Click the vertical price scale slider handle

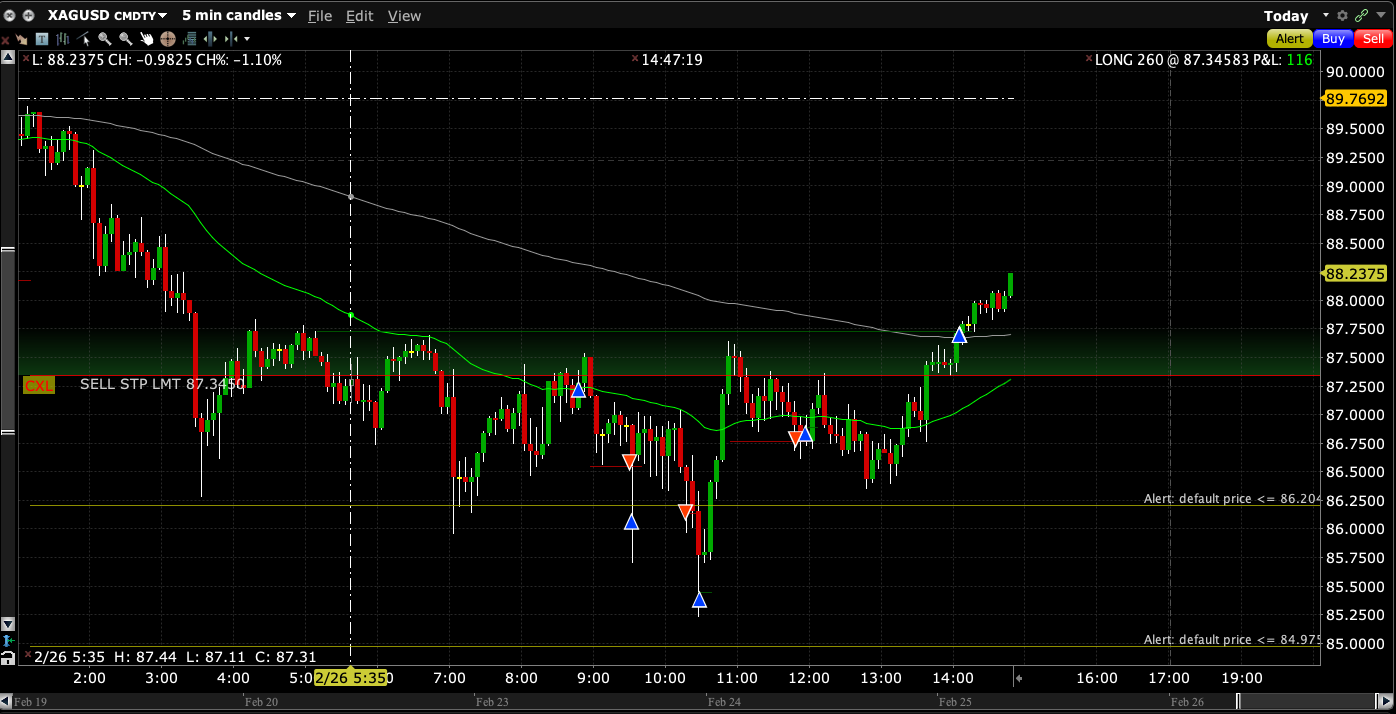(x=8, y=340)
